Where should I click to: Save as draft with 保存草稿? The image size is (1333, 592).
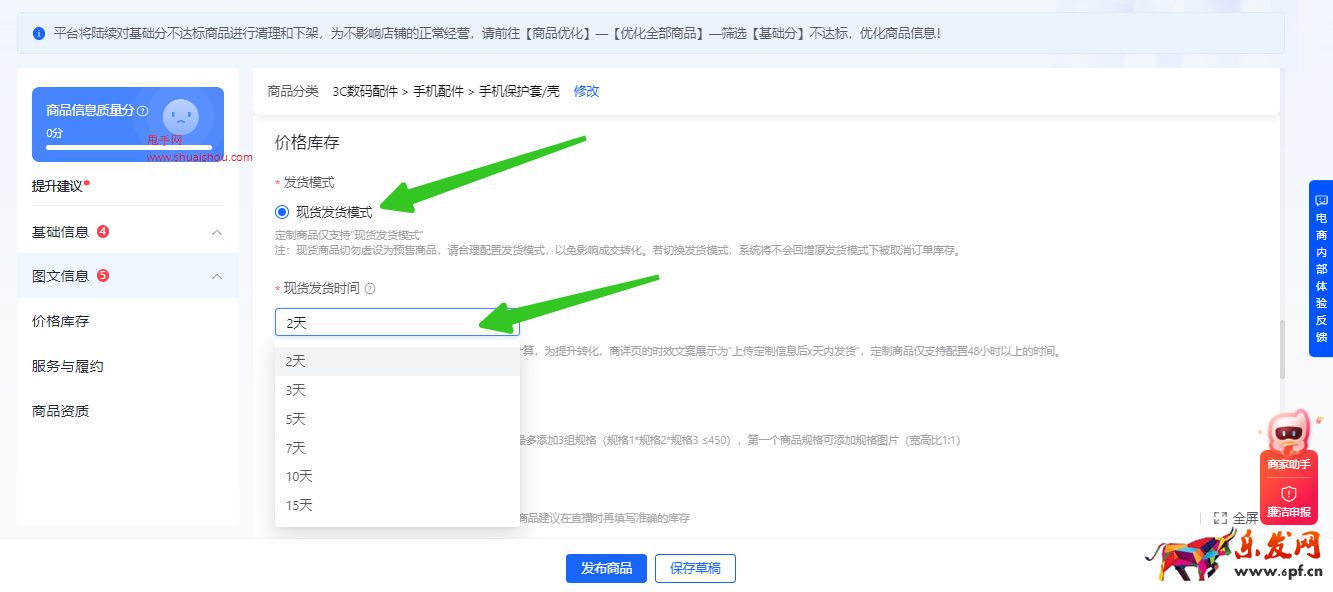pyautogui.click(x=695, y=568)
